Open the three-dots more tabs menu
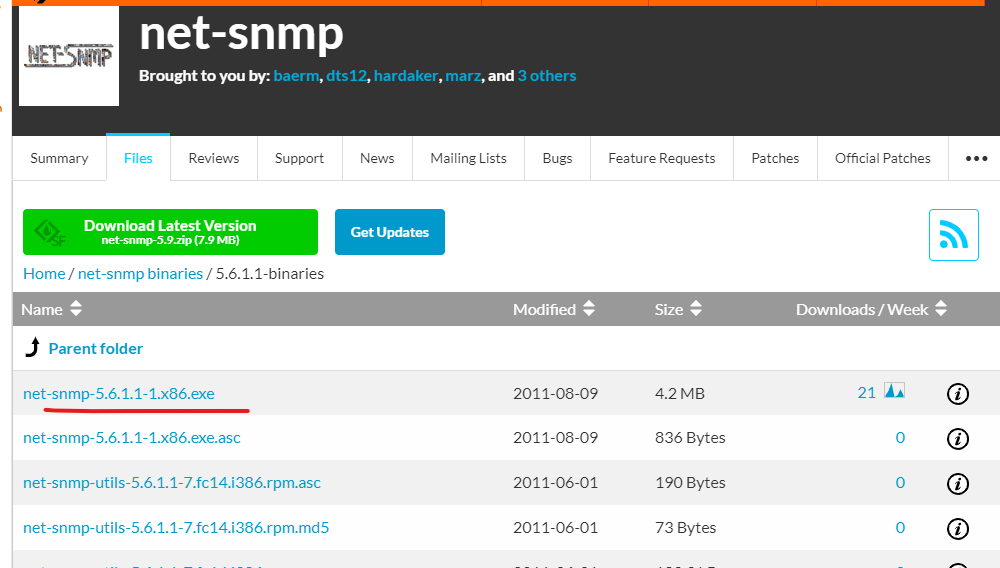 click(976, 158)
